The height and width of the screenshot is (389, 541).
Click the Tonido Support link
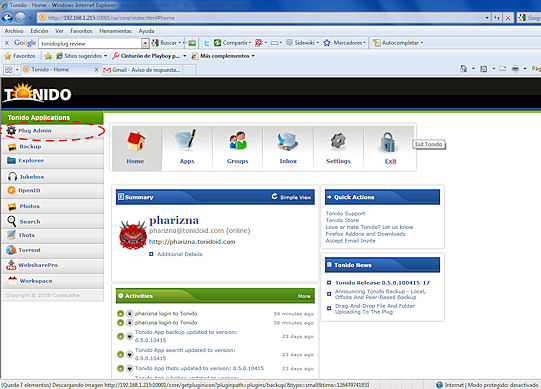pos(345,213)
